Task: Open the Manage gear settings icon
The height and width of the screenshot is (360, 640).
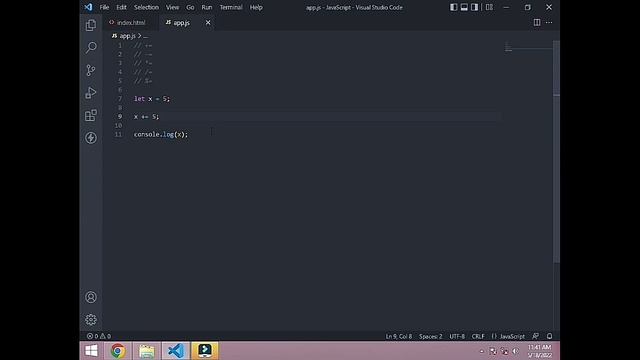Action: [x=91, y=320]
